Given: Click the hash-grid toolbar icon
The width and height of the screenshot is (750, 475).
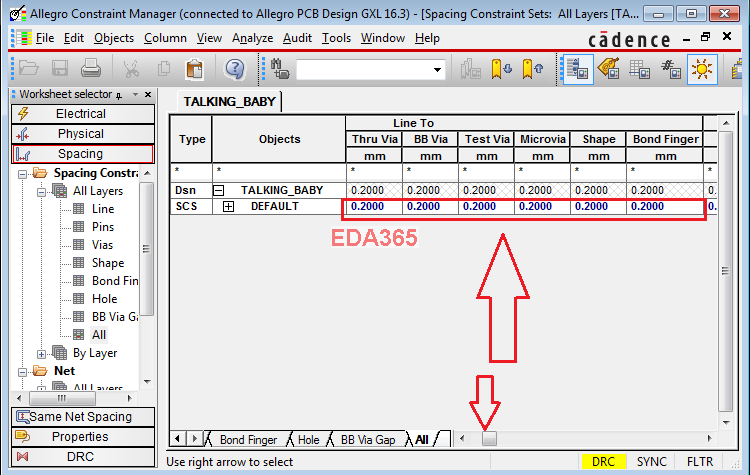Looking at the screenshot, I should click(x=671, y=69).
